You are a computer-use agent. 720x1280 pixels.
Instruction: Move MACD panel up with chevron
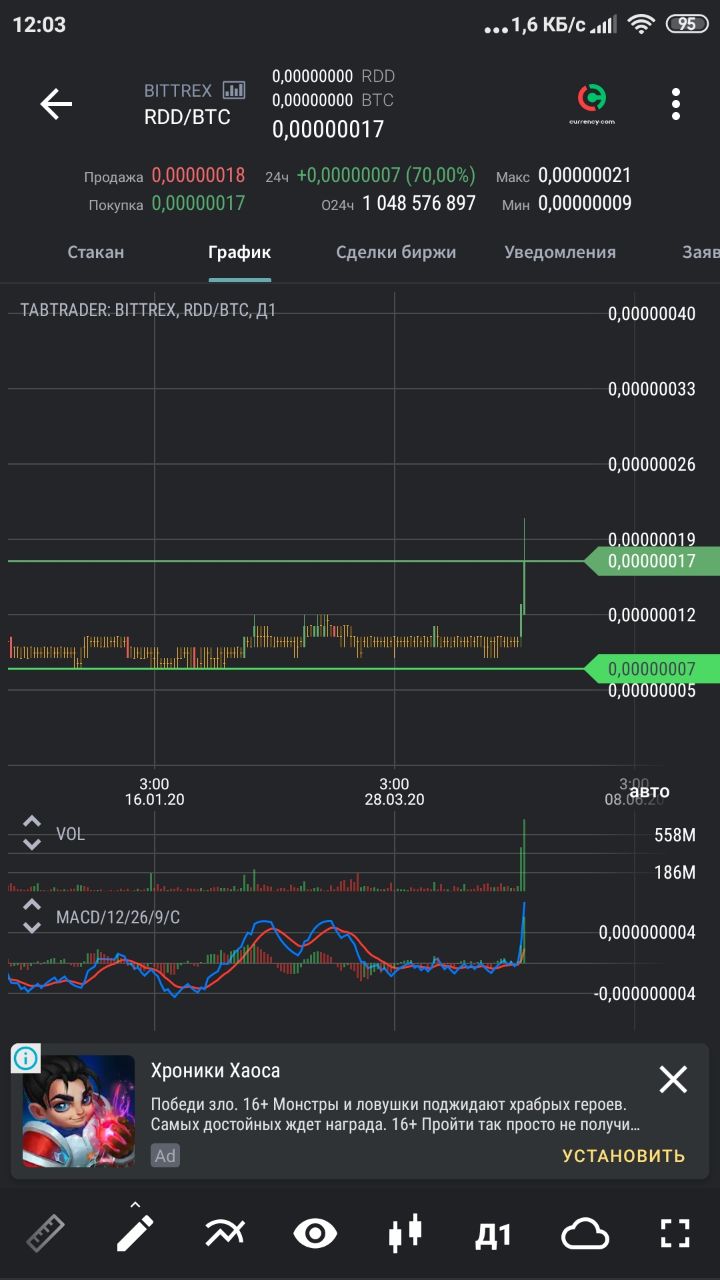click(32, 905)
